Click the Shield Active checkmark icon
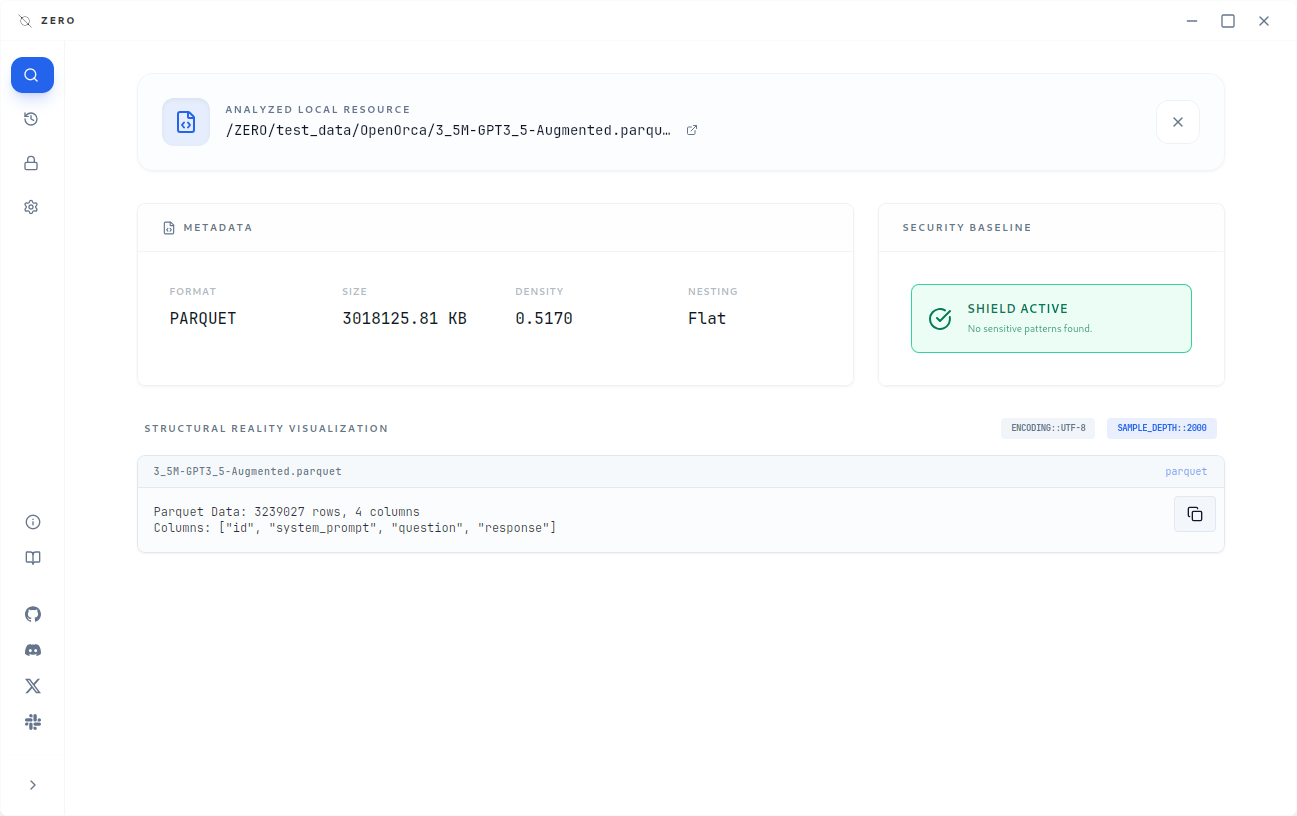The height and width of the screenshot is (816, 1297). tap(940, 318)
